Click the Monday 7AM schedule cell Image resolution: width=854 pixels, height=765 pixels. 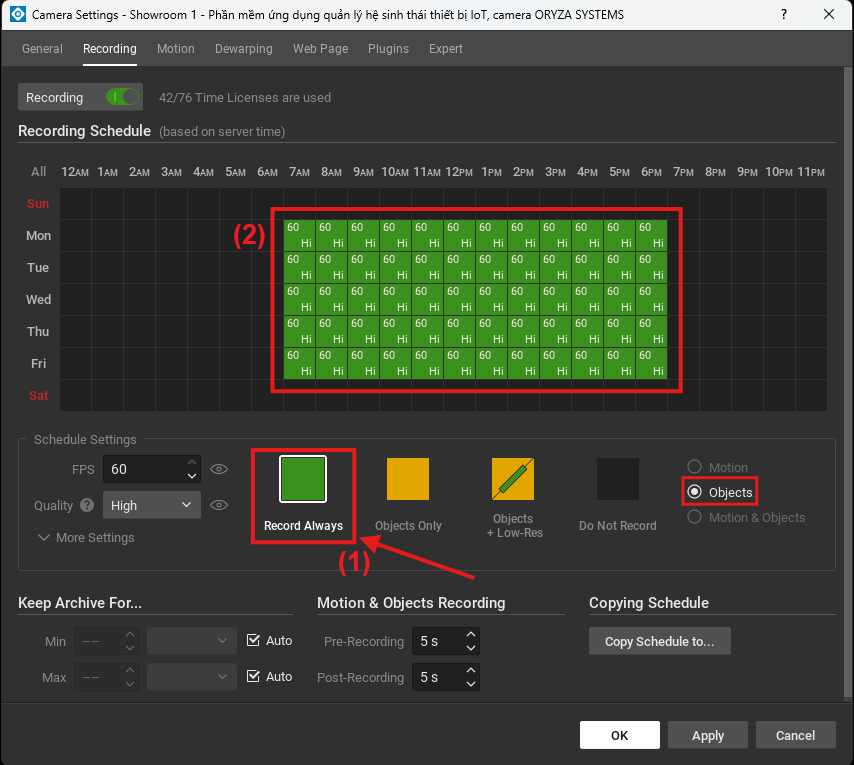click(300, 235)
